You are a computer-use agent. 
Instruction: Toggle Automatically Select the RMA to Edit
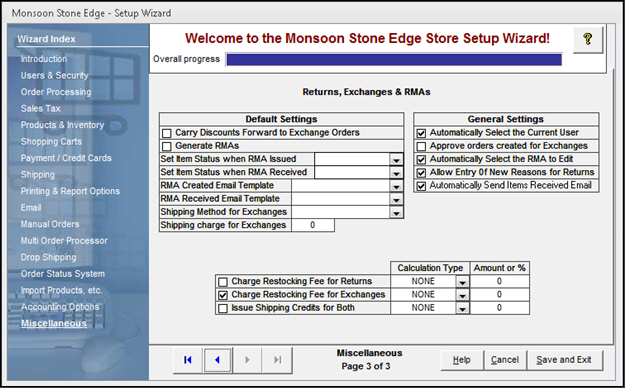421,160
